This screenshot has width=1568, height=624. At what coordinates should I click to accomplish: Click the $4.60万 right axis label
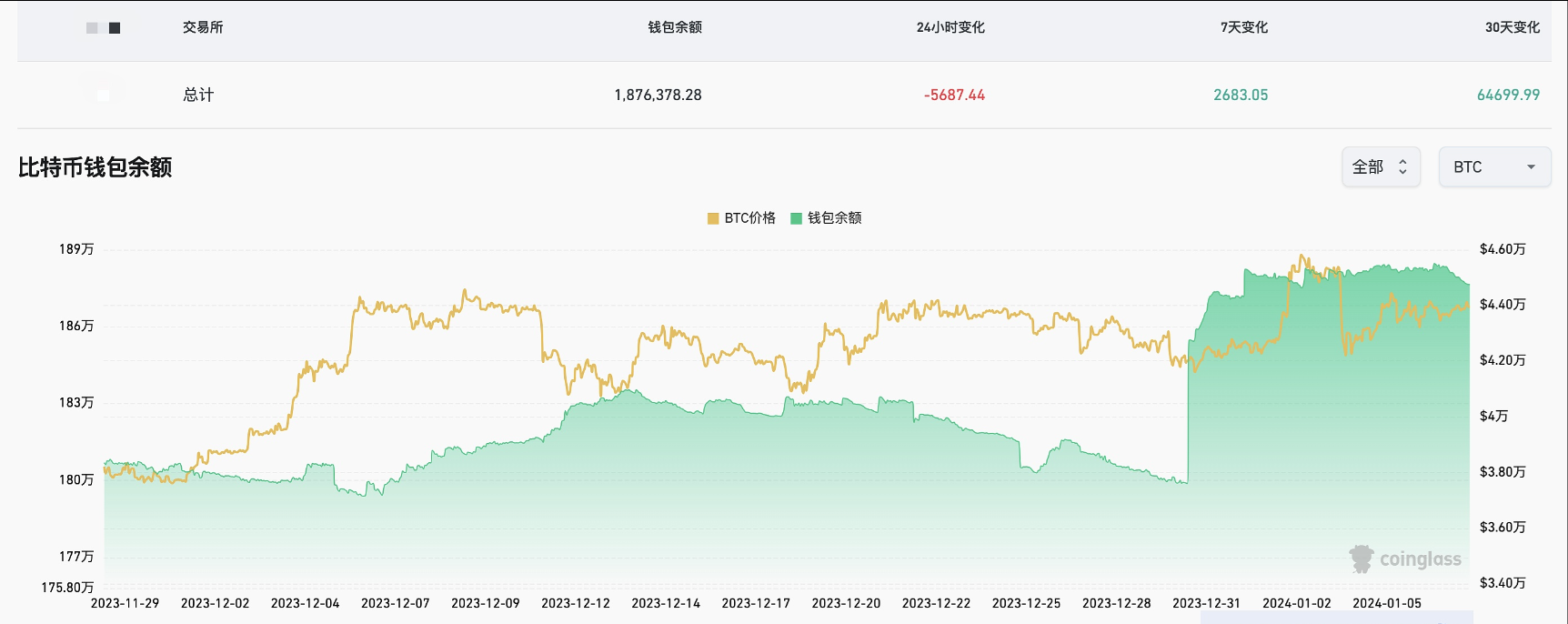pyautogui.click(x=1503, y=248)
